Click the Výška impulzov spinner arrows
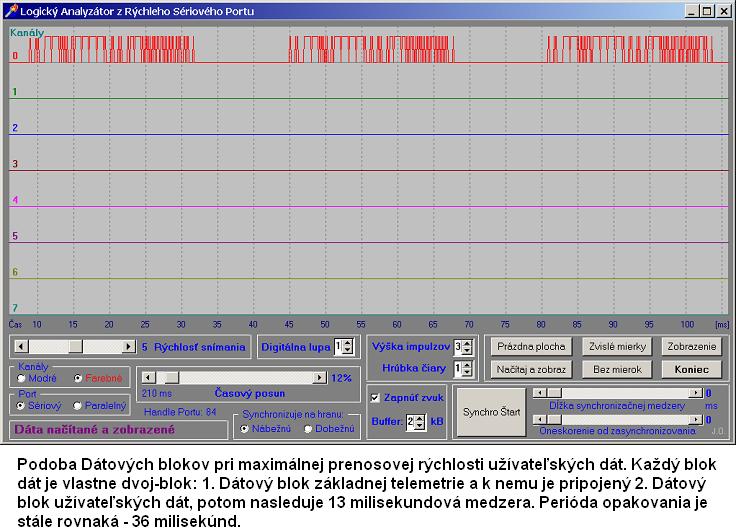 [467, 347]
